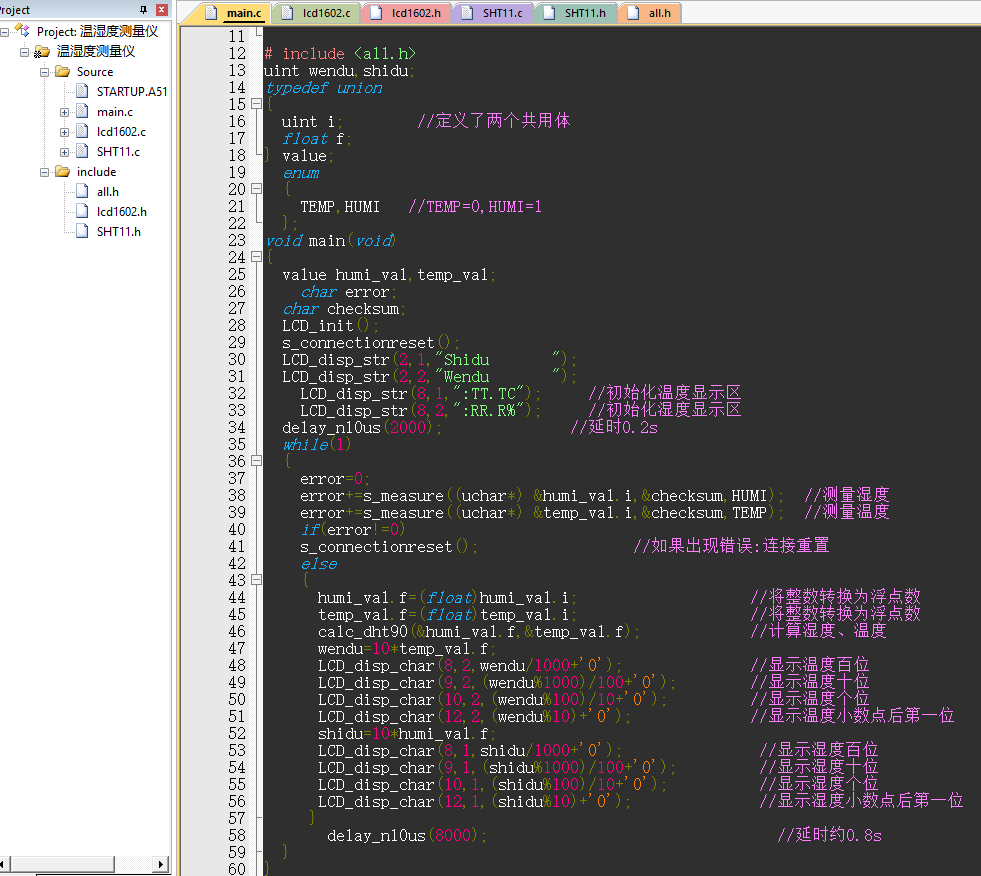Viewport: 981px width, 876px height.
Task: Expand the lcd1602.c tree node
Action: click(64, 132)
